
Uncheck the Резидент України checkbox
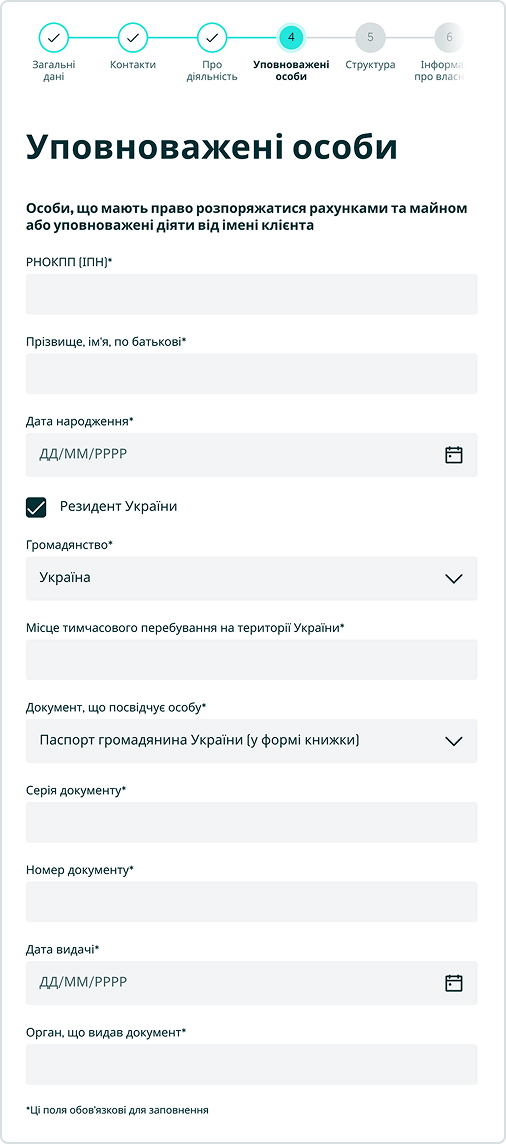click(x=36, y=507)
